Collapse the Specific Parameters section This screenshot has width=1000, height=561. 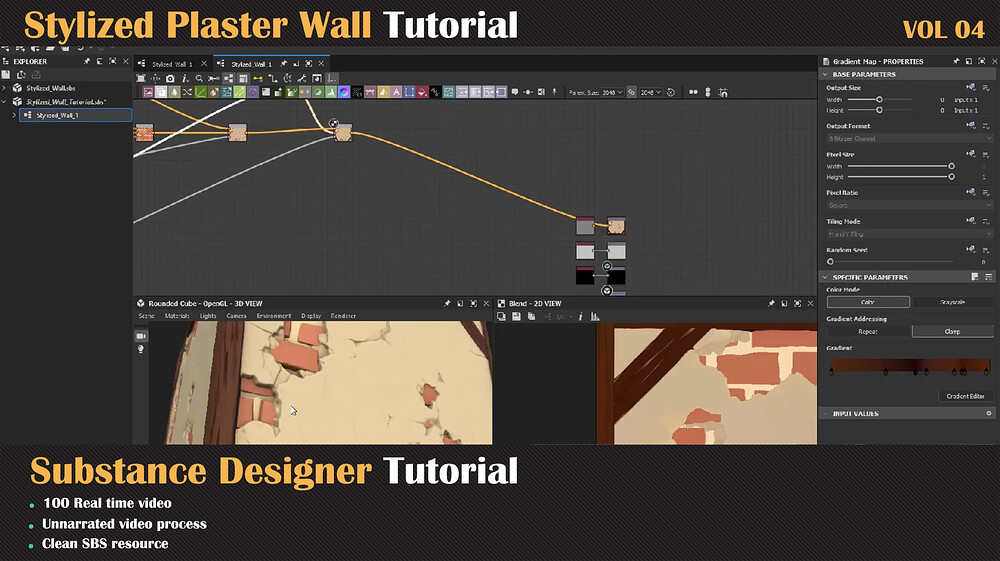[x=825, y=277]
